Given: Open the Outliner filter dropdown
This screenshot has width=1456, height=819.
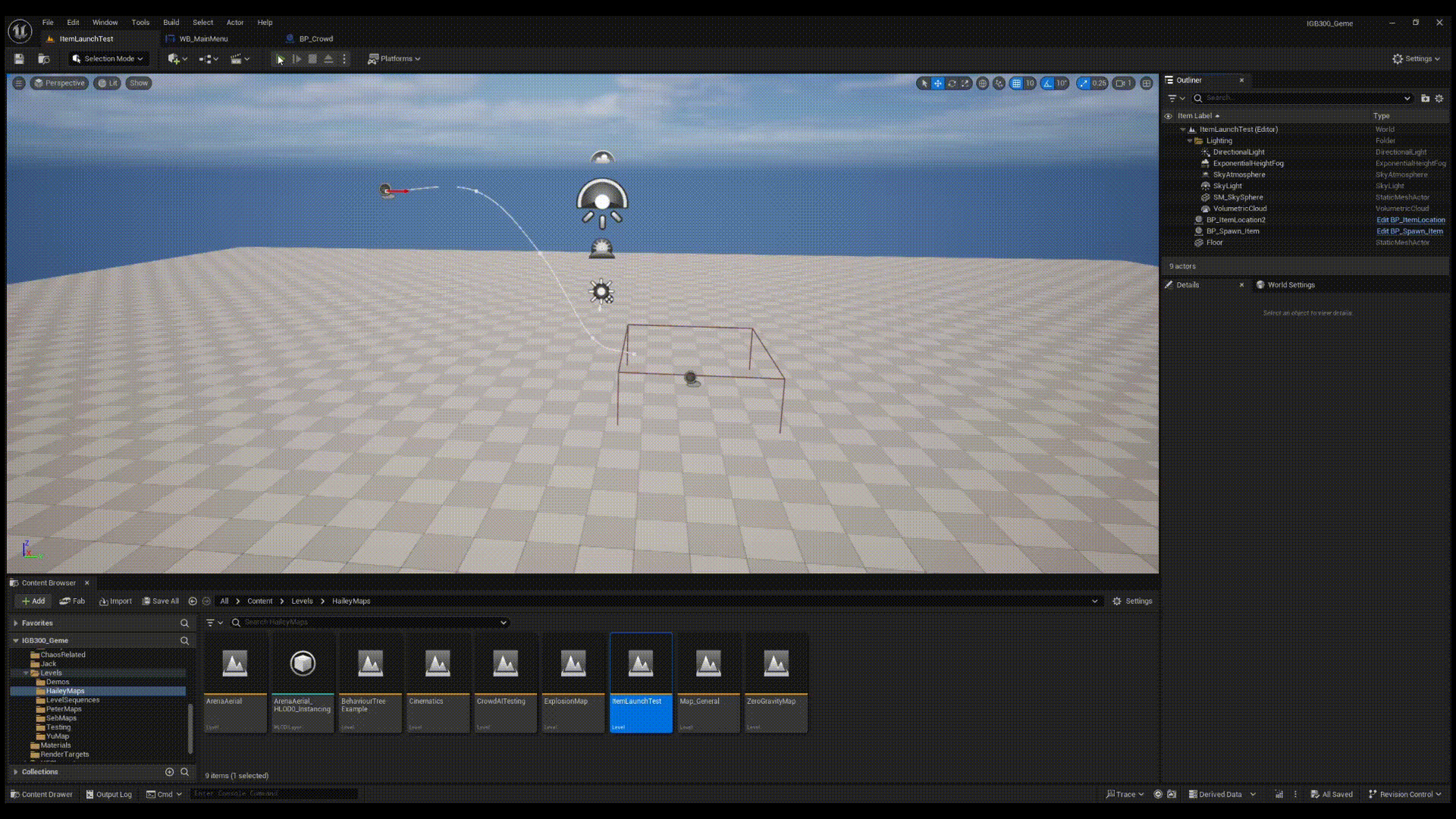Looking at the screenshot, I should click(1176, 98).
